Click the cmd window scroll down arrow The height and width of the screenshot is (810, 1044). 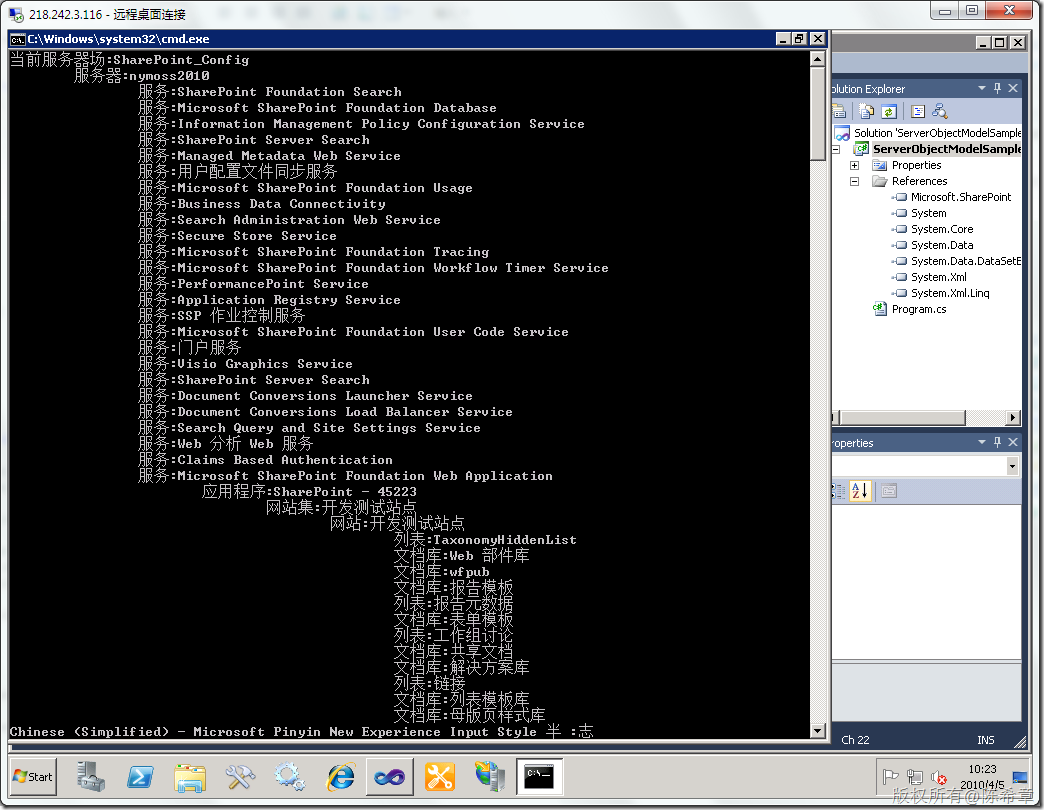click(818, 730)
